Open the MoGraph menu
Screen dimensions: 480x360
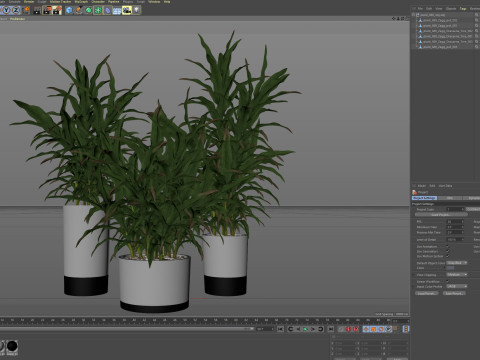click(x=81, y=2)
